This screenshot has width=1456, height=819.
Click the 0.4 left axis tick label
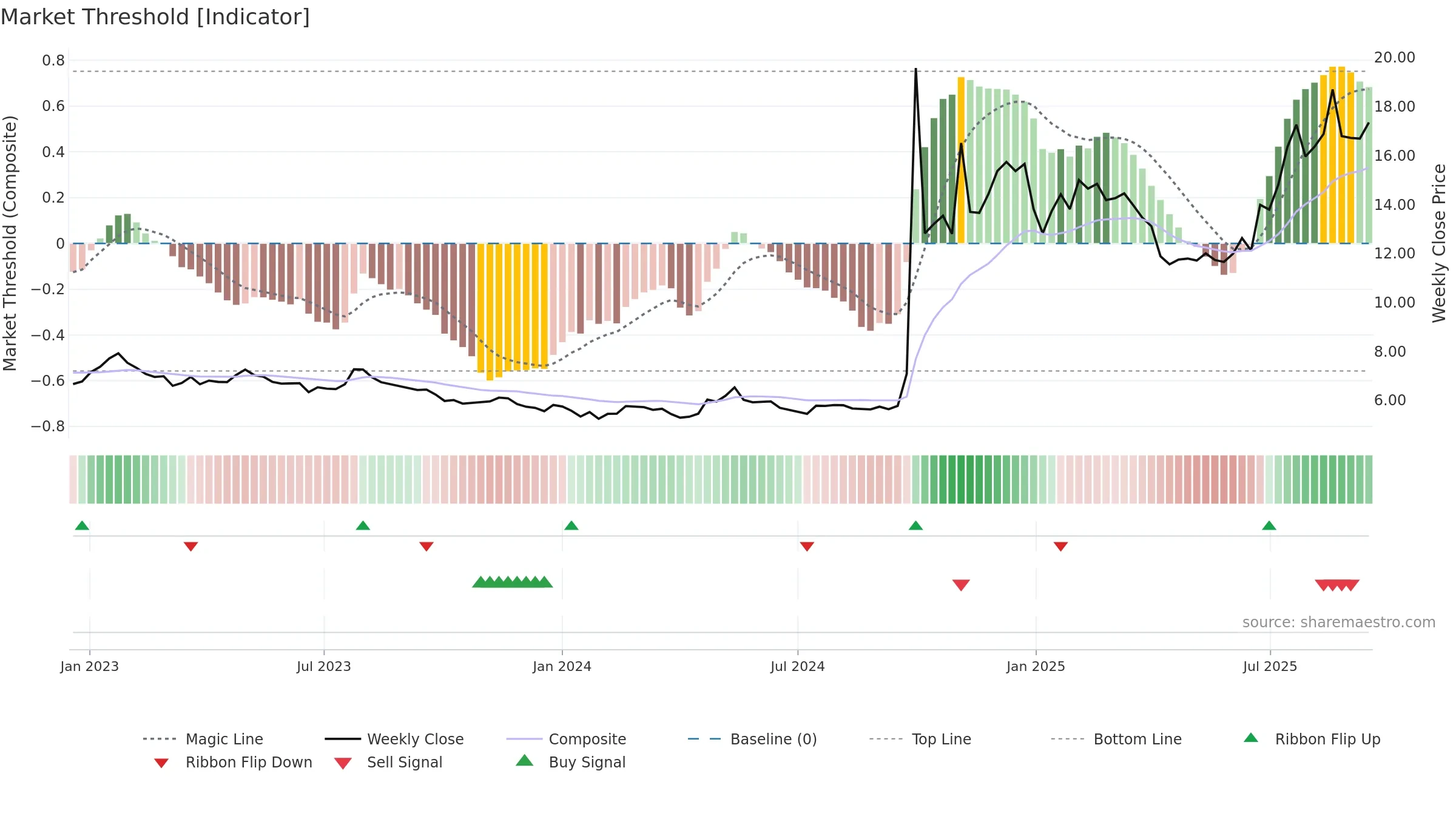(x=53, y=152)
